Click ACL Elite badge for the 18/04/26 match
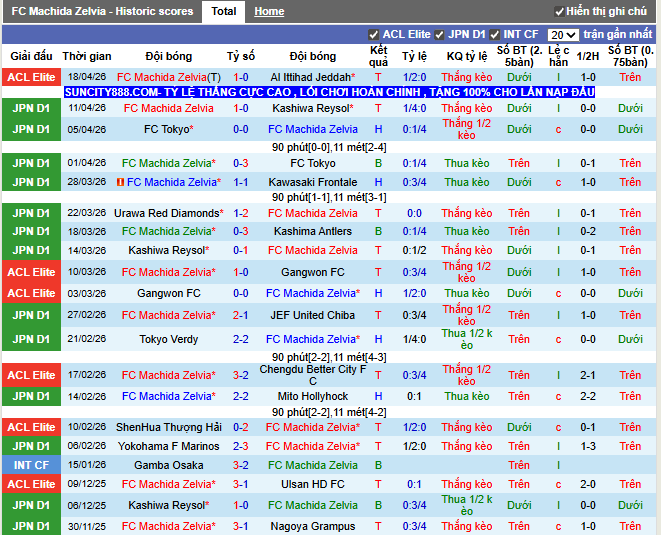This screenshot has height=535, width=661. (31, 77)
